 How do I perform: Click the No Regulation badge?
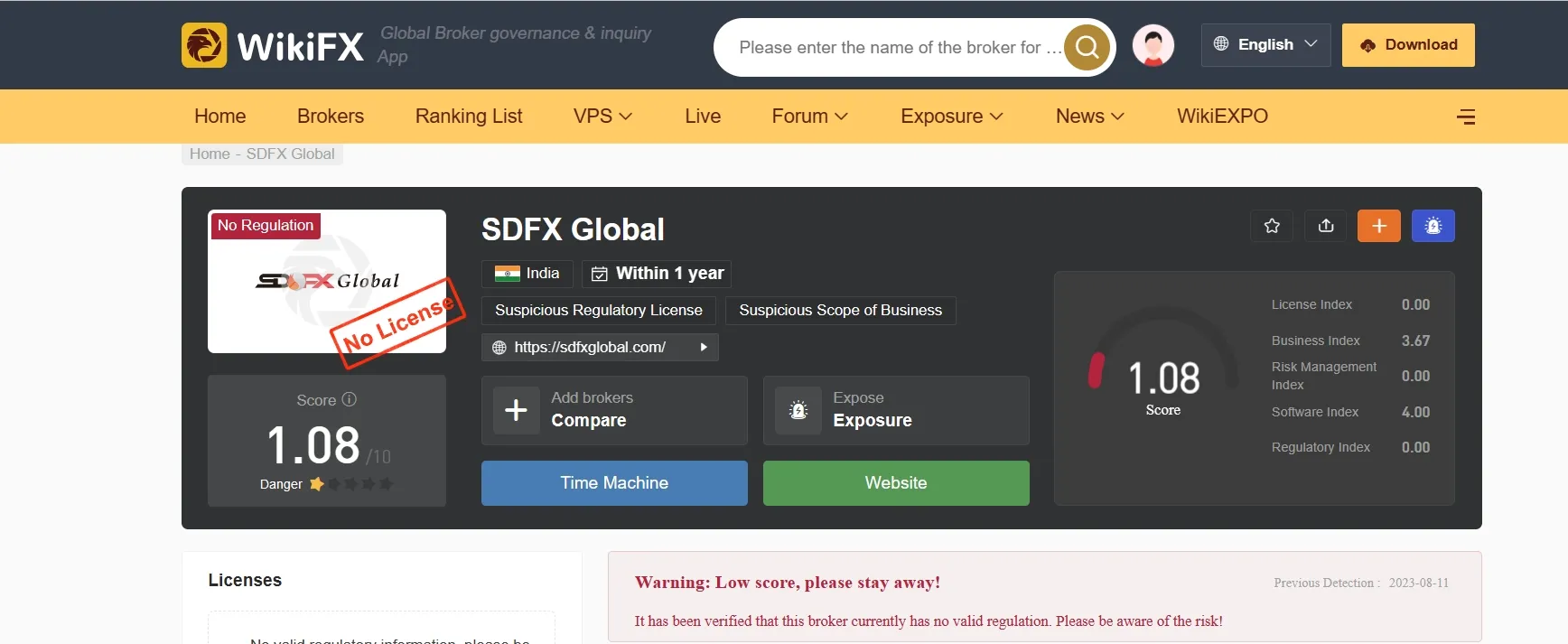pyautogui.click(x=266, y=226)
